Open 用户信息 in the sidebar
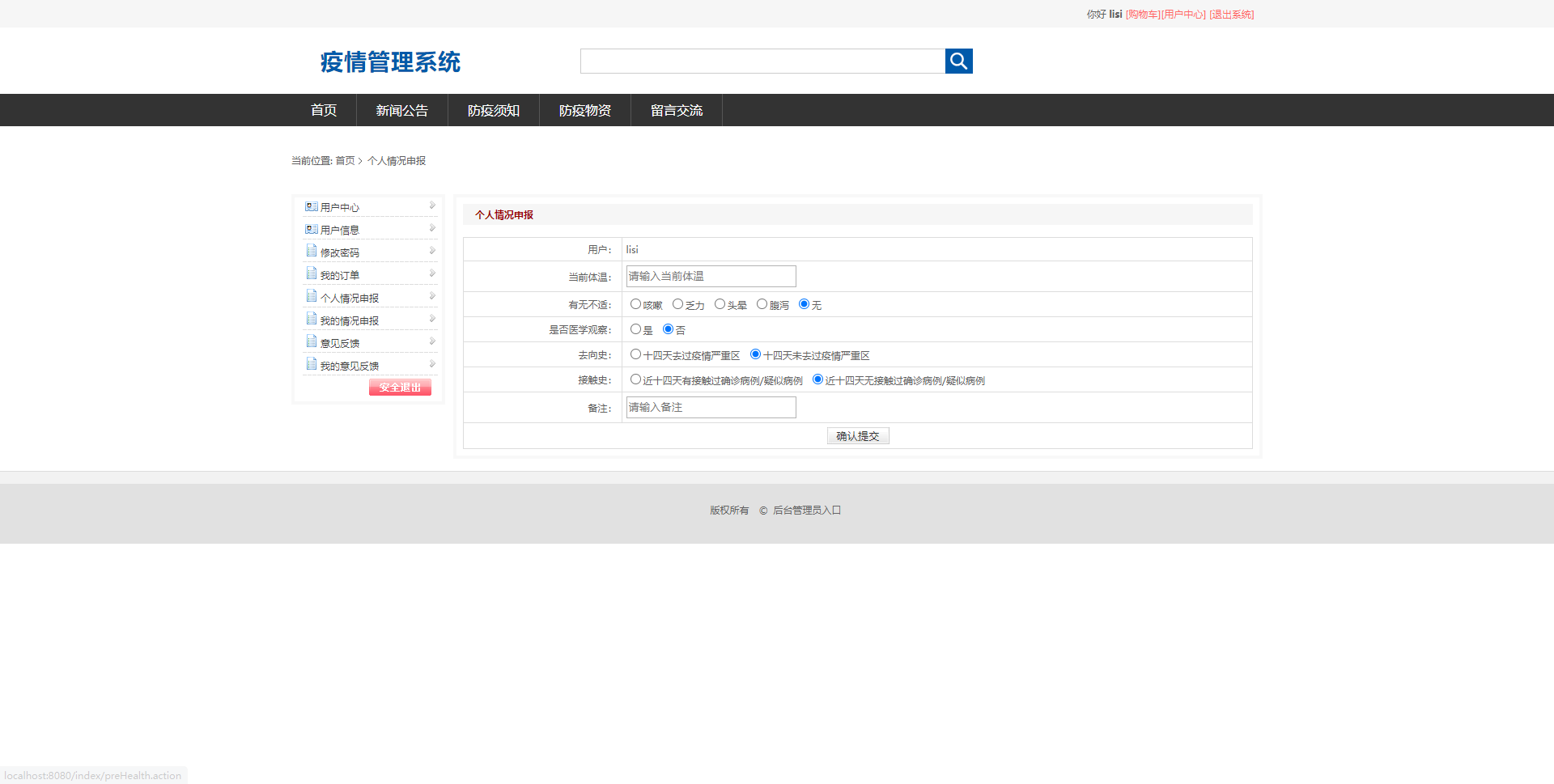The image size is (1554, 784). (x=340, y=231)
